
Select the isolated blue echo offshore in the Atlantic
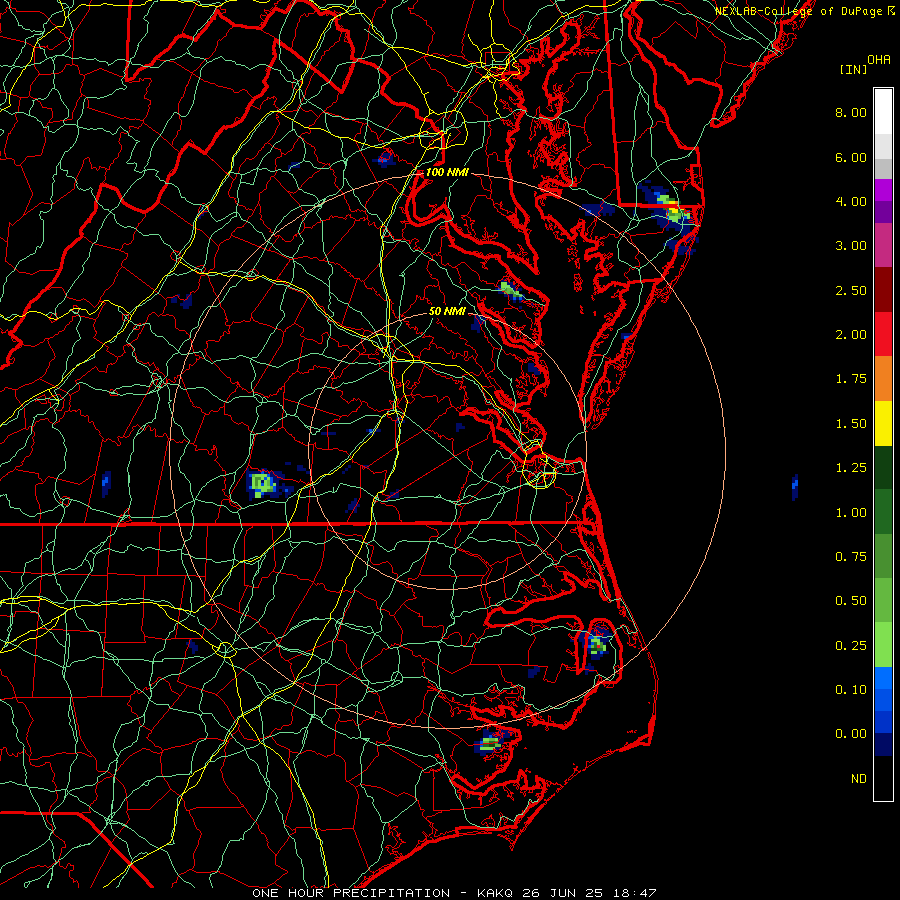(795, 487)
